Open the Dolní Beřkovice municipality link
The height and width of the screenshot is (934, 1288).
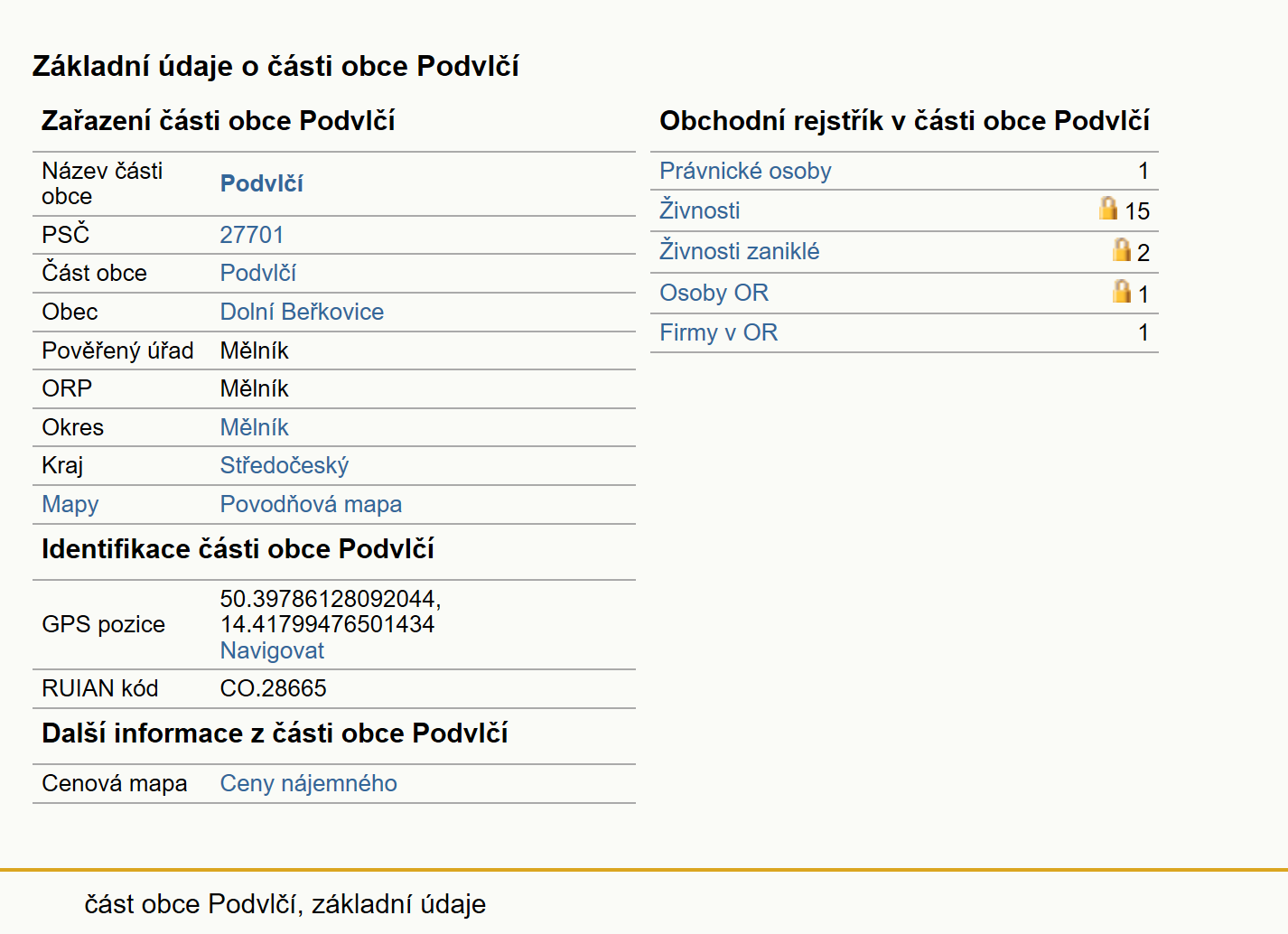[x=302, y=312]
